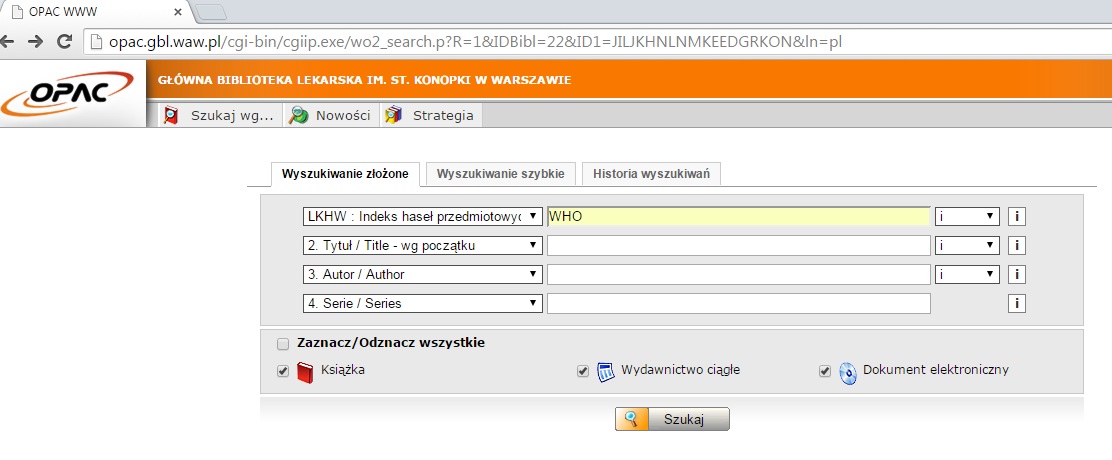Click the Szukaj wg... book icon
Image resolution: width=1112 pixels, height=460 pixels.
click(170, 116)
